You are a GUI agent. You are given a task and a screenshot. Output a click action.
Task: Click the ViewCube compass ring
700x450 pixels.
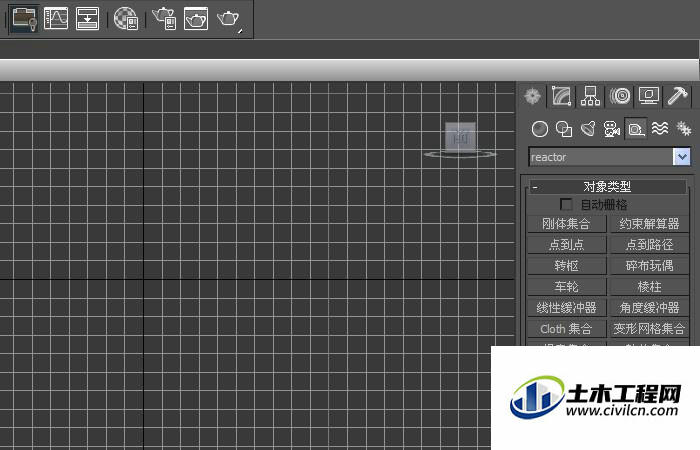click(460, 154)
